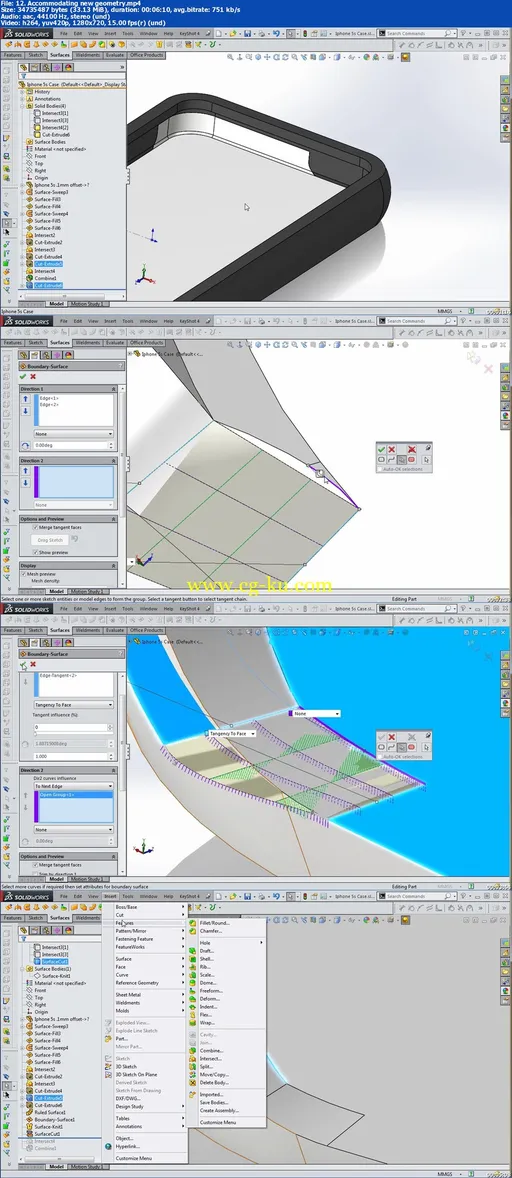This screenshot has height=1178, width=512.
Task: Choose Move/Copy... in Features submenu
Action: (214, 1074)
